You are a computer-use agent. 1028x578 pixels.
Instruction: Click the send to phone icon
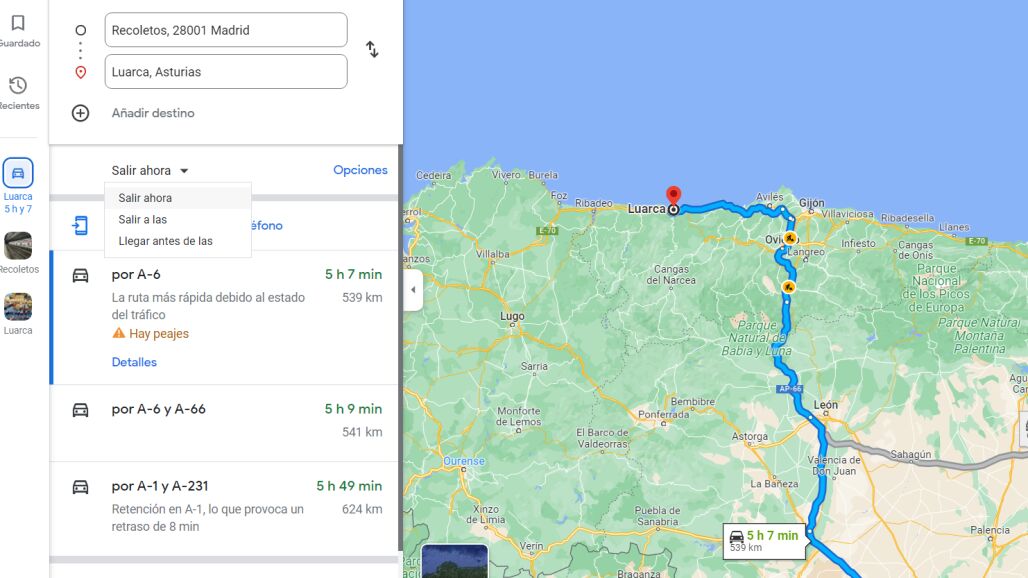click(80, 225)
